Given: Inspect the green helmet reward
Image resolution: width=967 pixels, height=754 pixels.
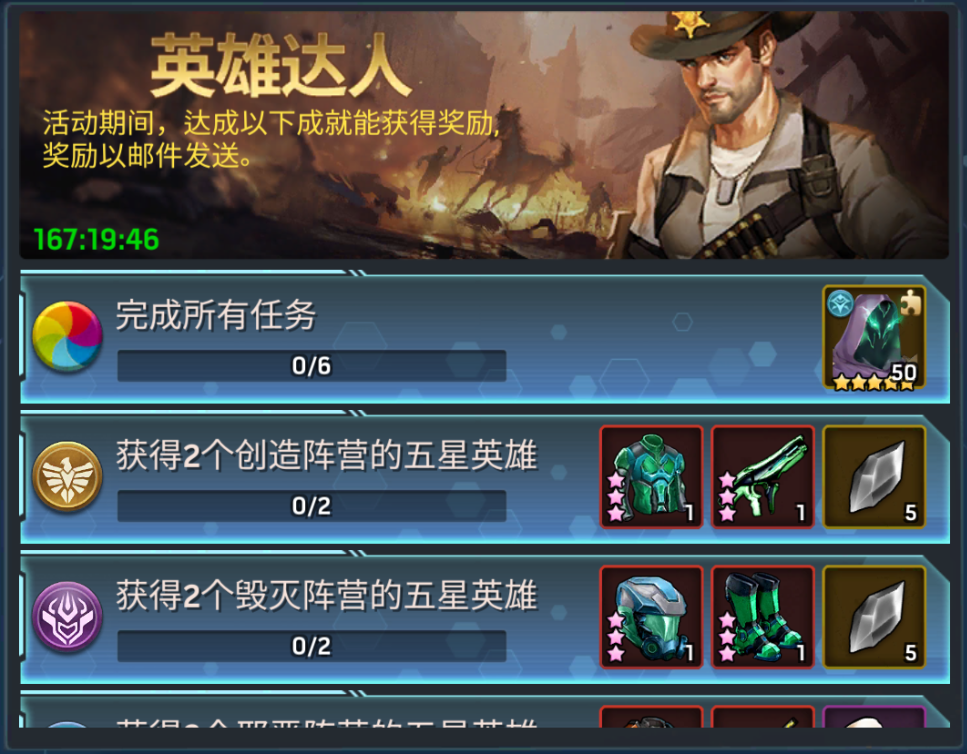Looking at the screenshot, I should pyautogui.click(x=652, y=617).
